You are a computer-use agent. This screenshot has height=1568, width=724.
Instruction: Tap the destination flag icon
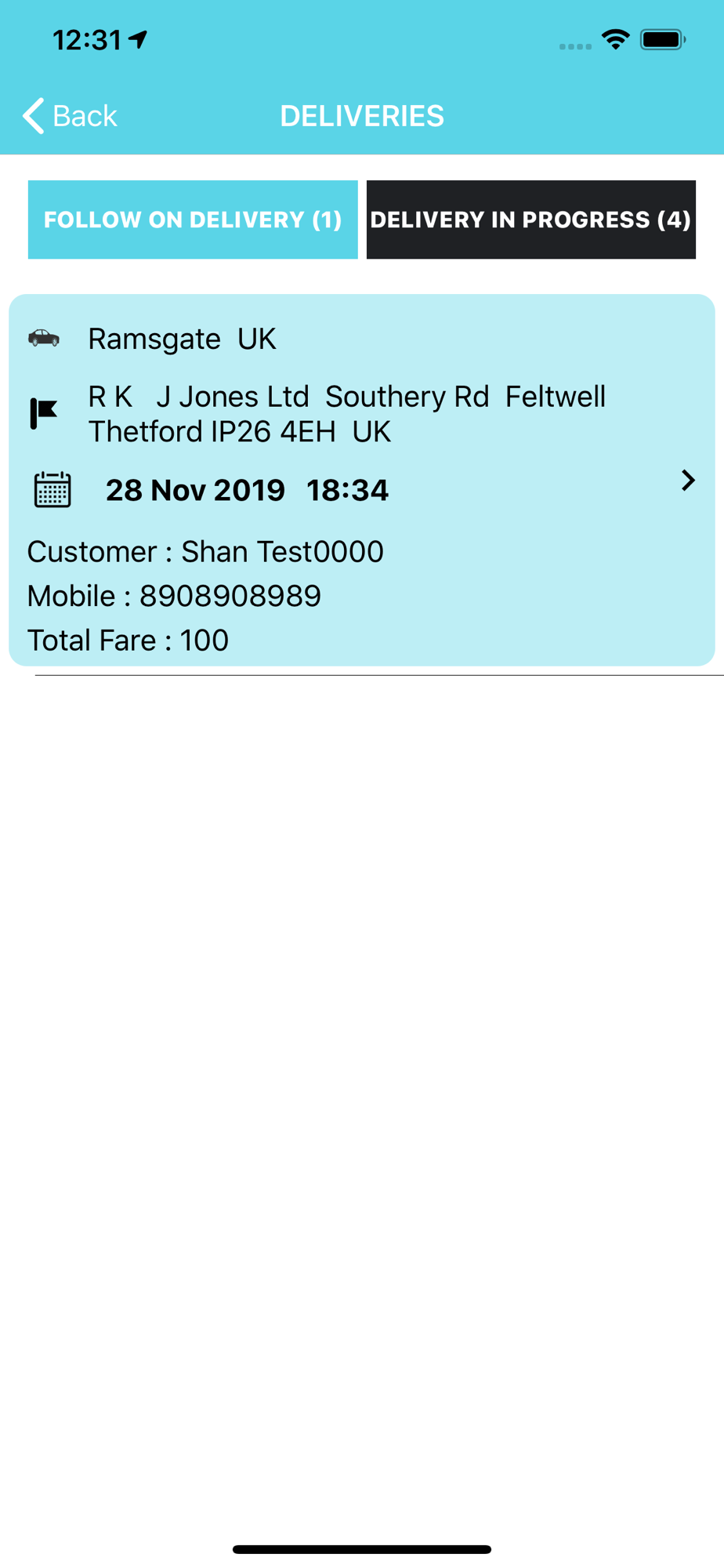44,413
